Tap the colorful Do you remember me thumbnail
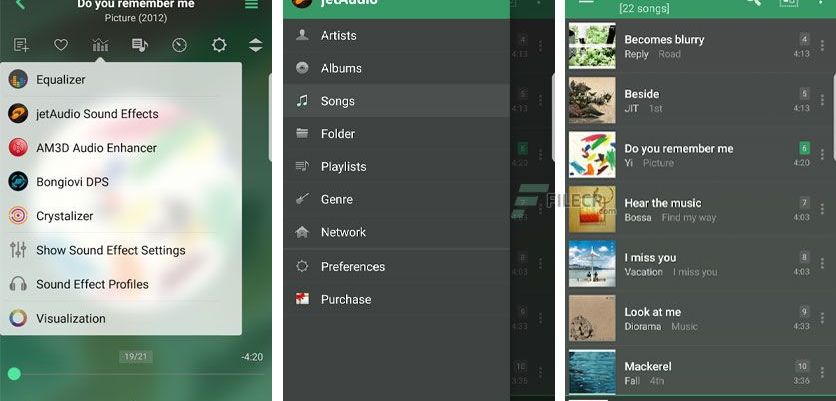 [x=592, y=155]
